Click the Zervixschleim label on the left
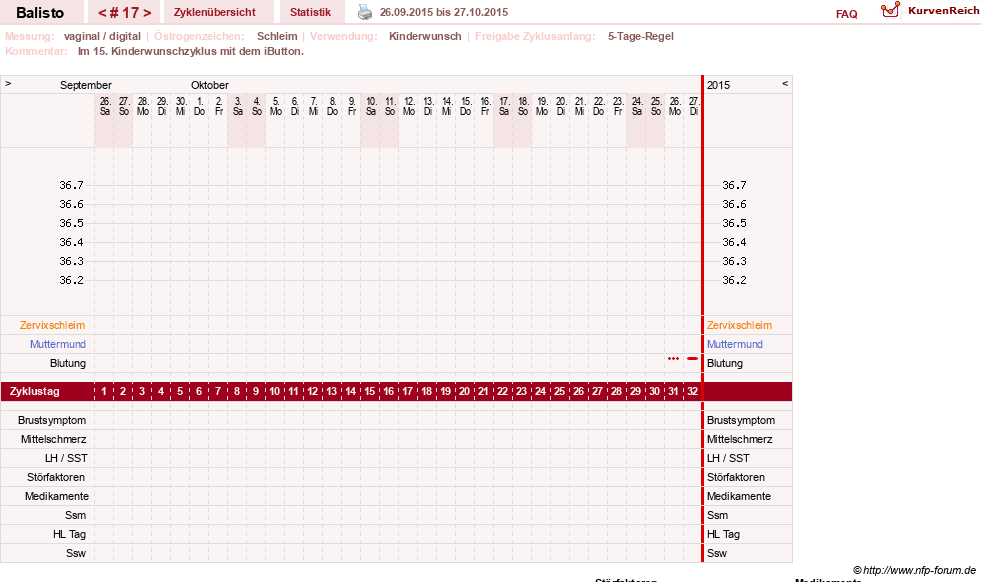The image size is (981, 582). 52,325
